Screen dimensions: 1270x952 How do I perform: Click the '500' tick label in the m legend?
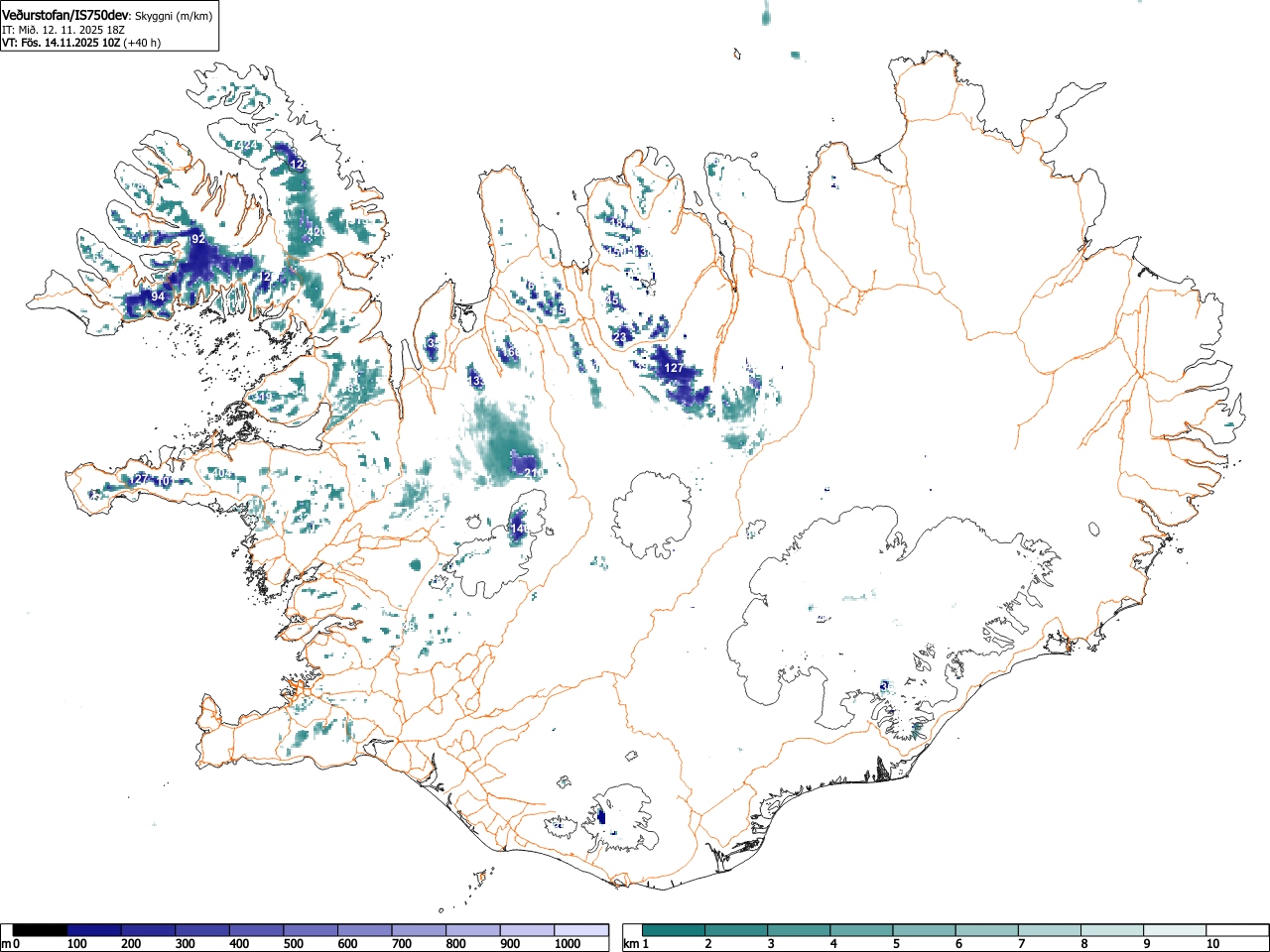coord(293,944)
